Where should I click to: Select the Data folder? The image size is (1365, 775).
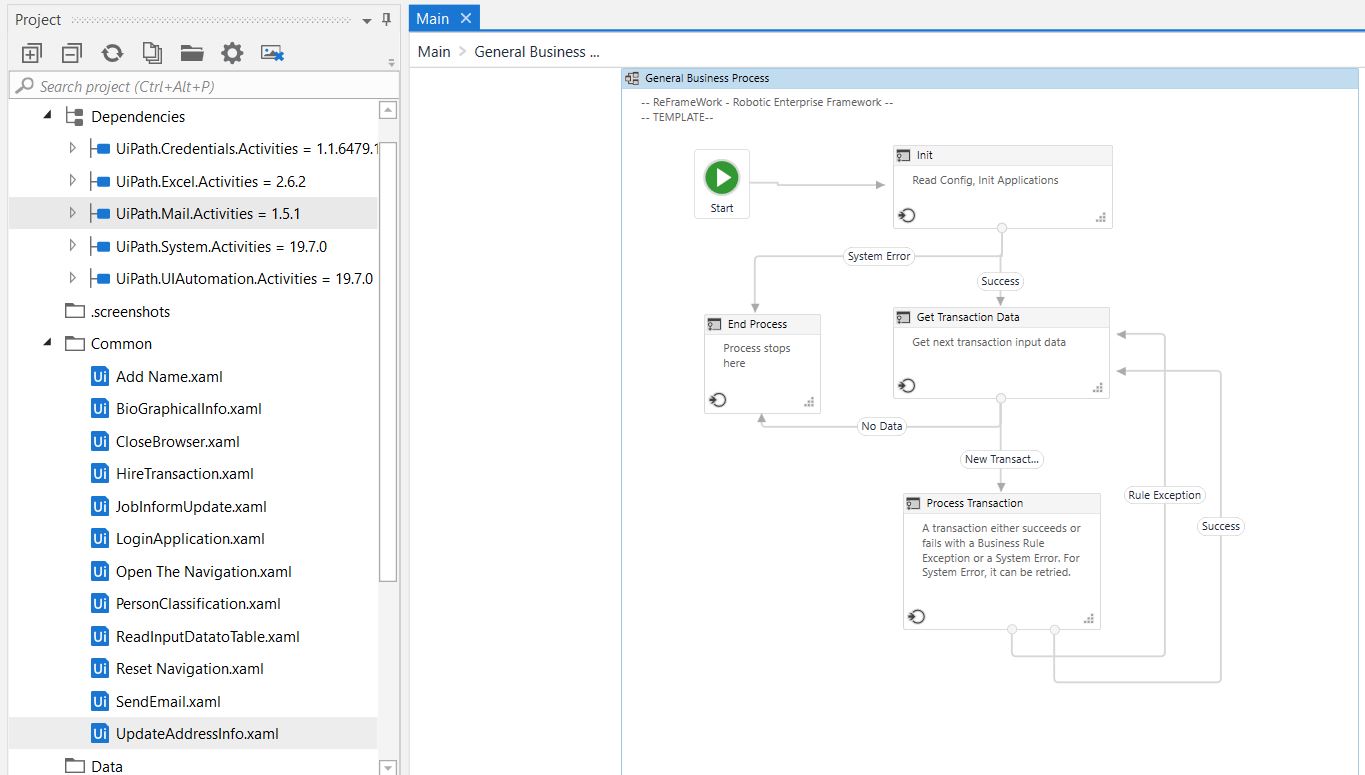click(x=107, y=766)
